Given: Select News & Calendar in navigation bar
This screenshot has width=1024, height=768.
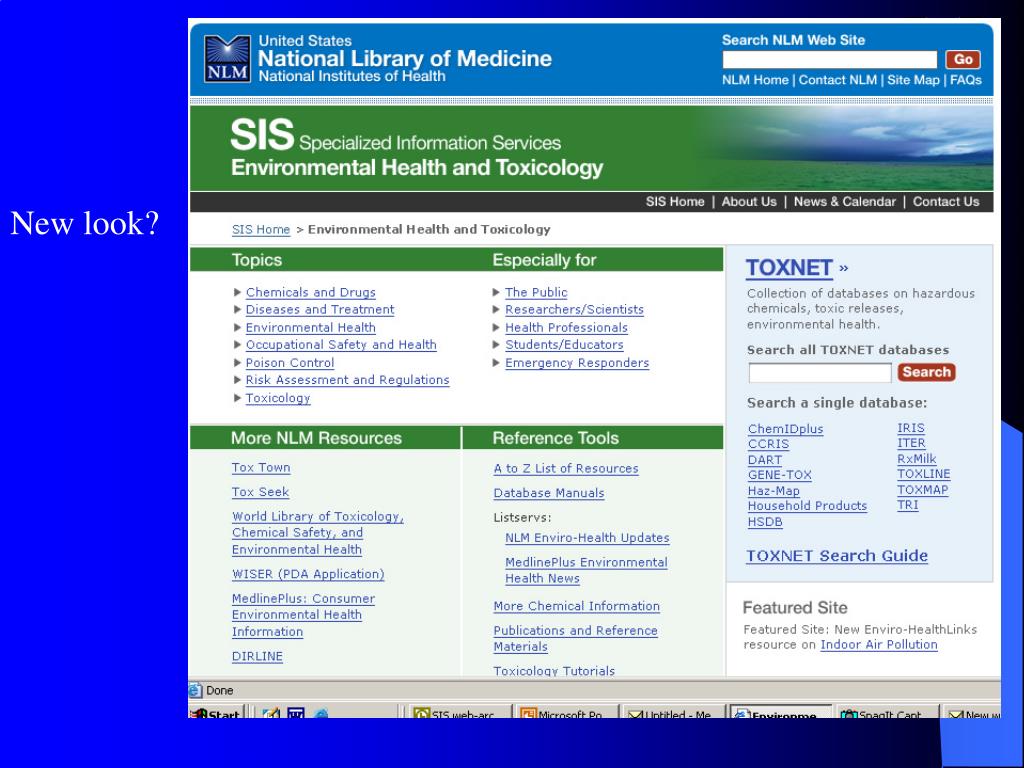Looking at the screenshot, I should pyautogui.click(x=845, y=202).
